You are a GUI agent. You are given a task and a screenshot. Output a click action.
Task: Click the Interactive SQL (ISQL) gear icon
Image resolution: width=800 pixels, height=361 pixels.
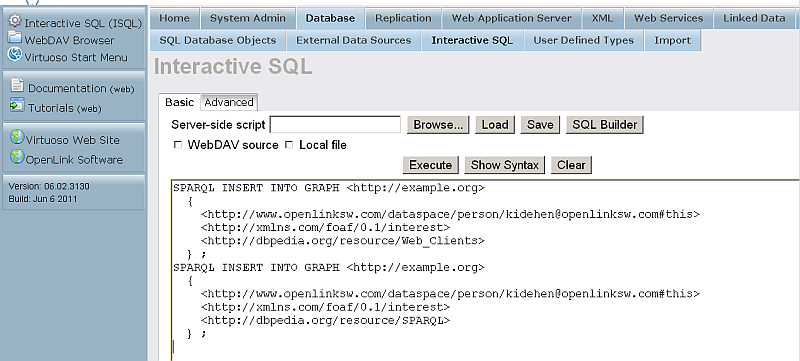pos(15,20)
